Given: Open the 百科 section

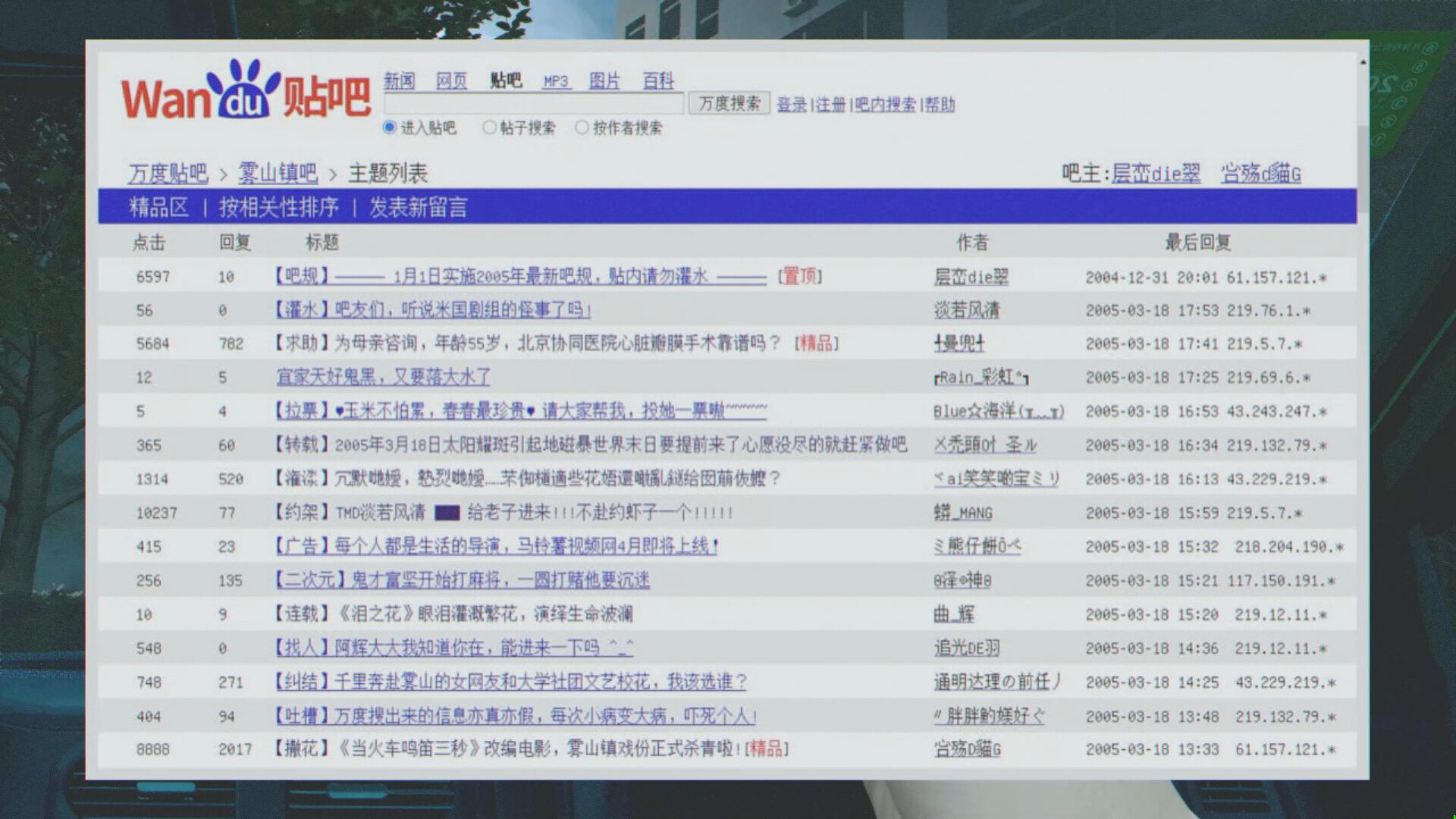Looking at the screenshot, I should 658,81.
